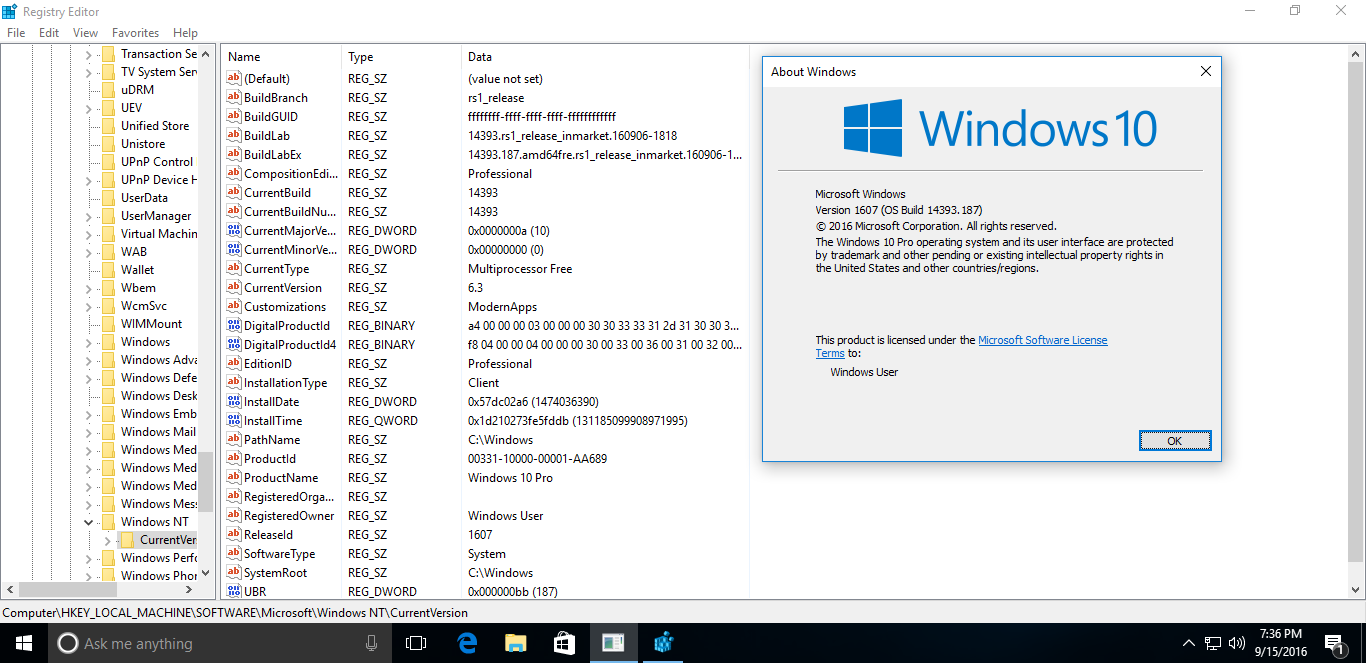The height and width of the screenshot is (663, 1366).
Task: Open the Store from the taskbar
Action: pos(564,643)
